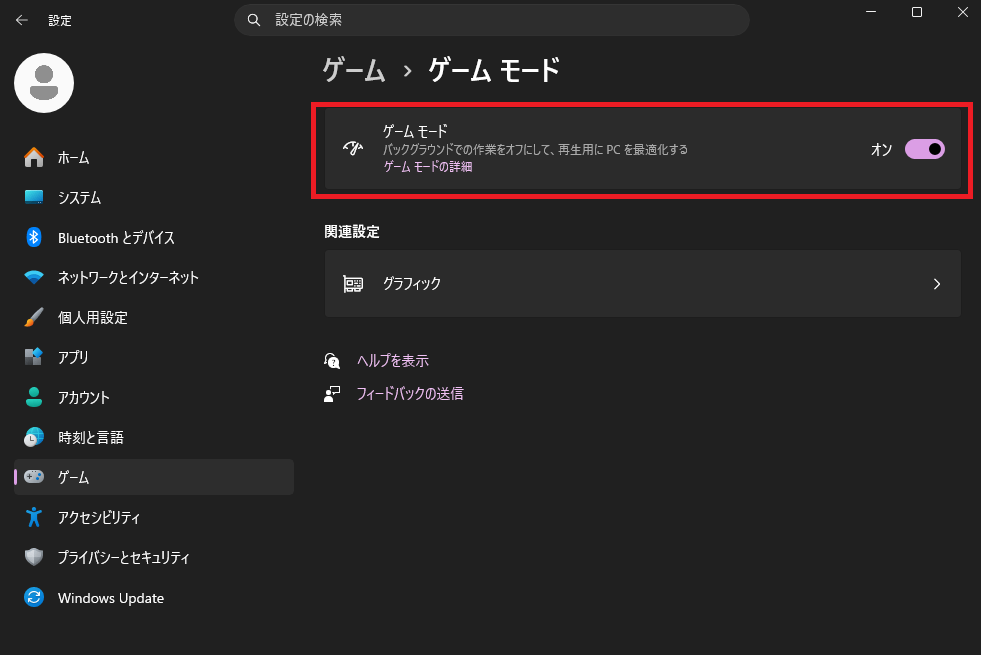Image resolution: width=981 pixels, height=655 pixels.
Task: Click the Home house icon in sidebar
Action: click(x=34, y=157)
